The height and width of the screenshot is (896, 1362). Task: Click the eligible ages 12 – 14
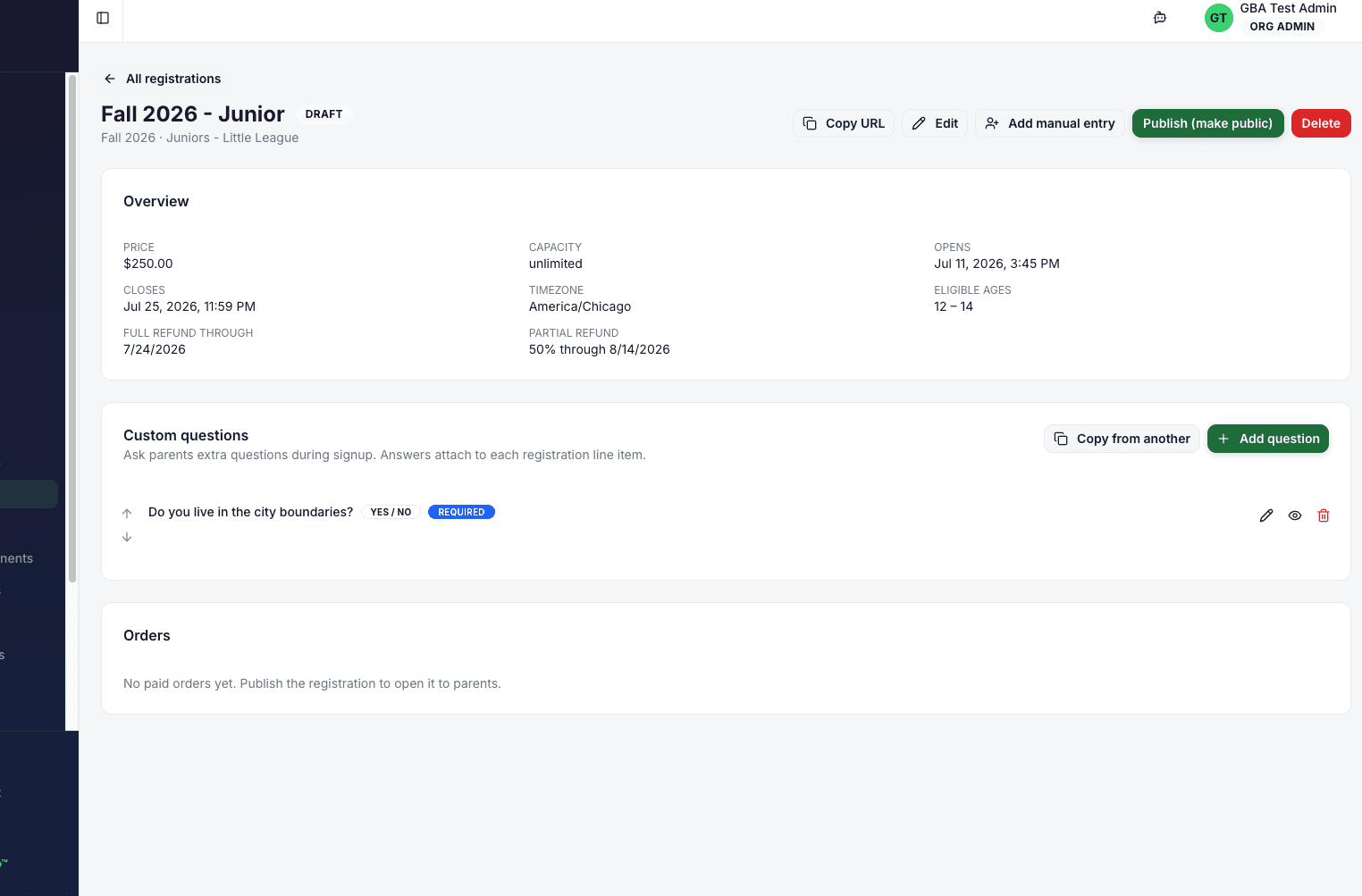(x=954, y=306)
